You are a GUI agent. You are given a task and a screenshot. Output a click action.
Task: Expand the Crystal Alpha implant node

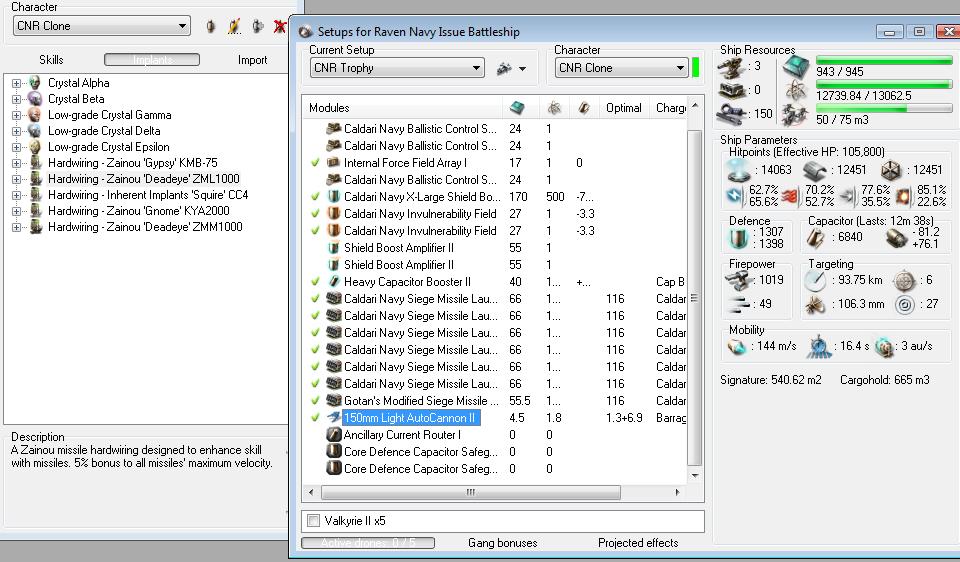pos(17,83)
